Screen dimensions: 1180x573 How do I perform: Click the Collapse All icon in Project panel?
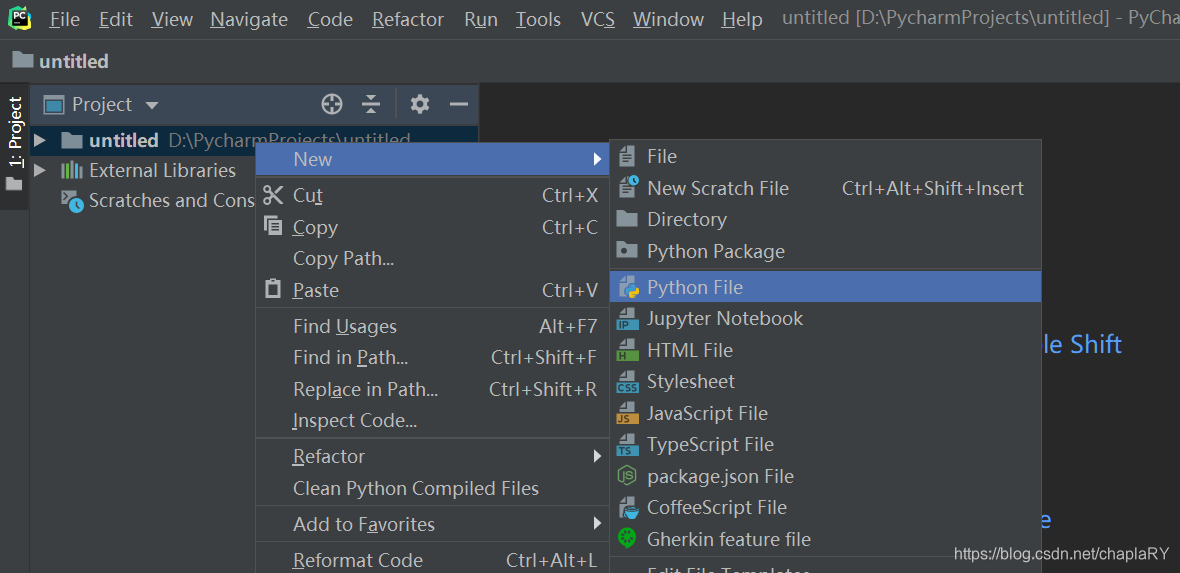pyautogui.click(x=370, y=104)
